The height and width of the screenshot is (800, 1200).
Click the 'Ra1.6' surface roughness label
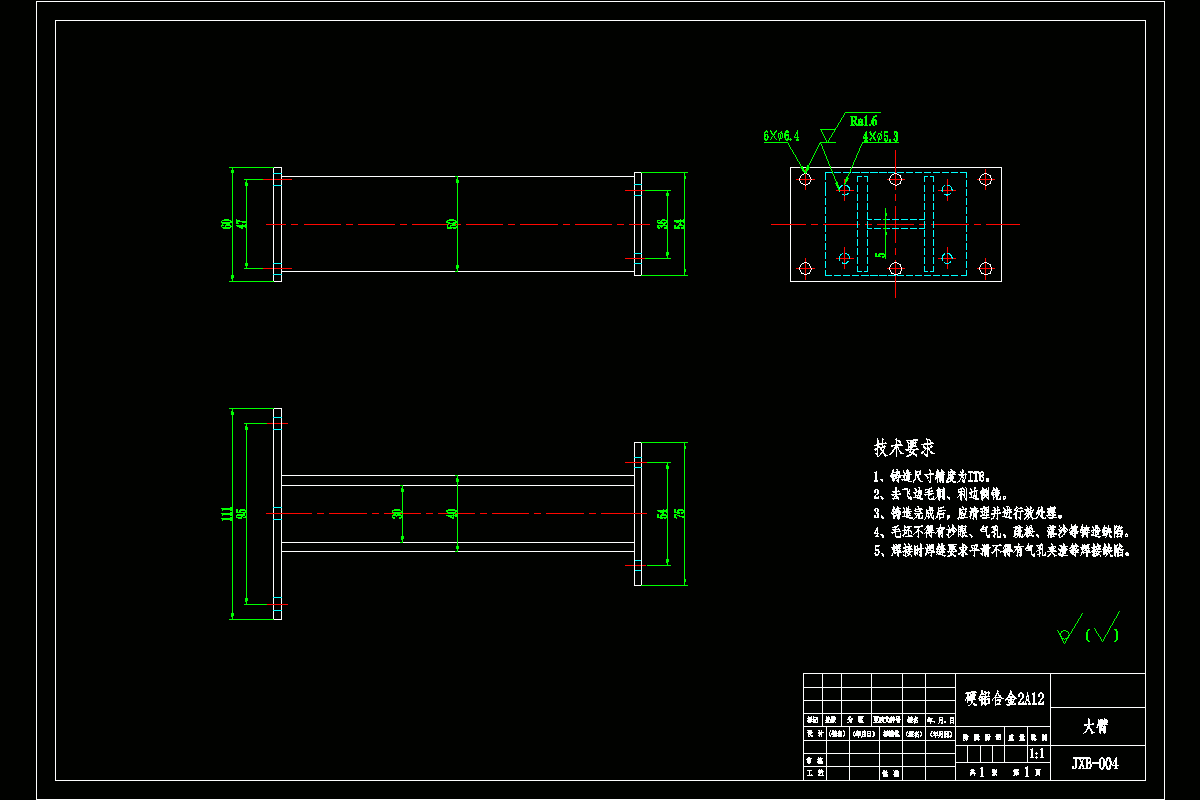863,120
